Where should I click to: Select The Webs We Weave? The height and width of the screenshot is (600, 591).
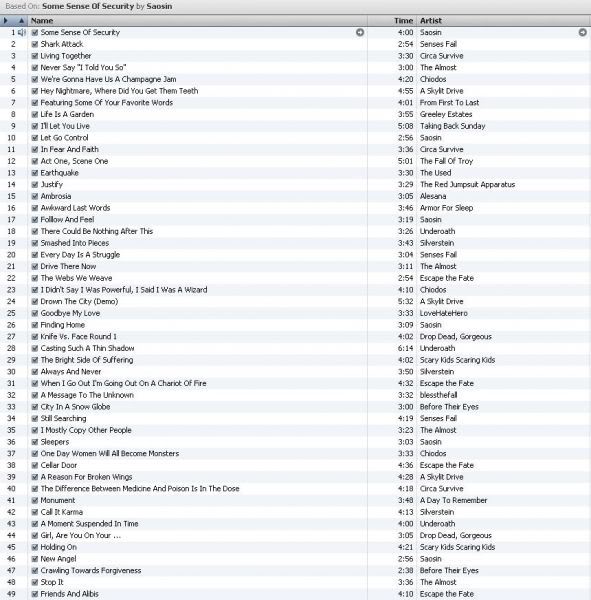point(76,278)
